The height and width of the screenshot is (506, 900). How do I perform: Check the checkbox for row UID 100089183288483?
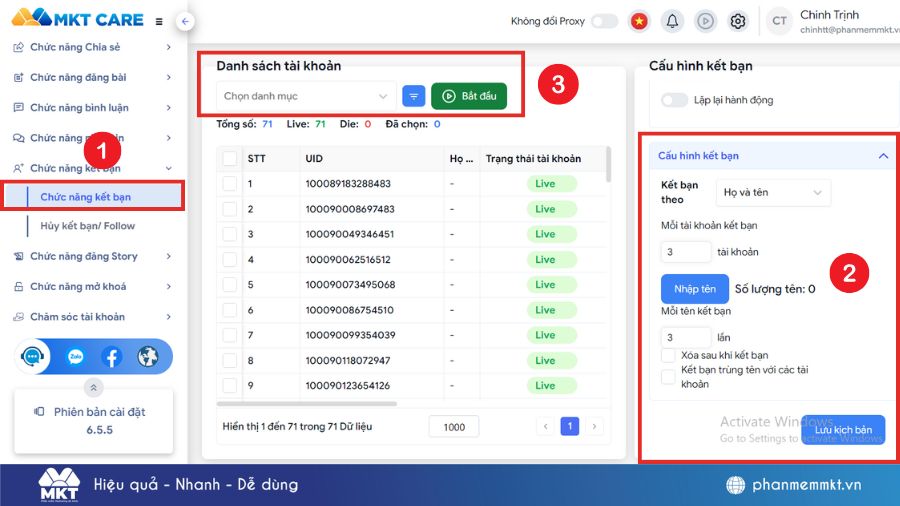click(230, 184)
